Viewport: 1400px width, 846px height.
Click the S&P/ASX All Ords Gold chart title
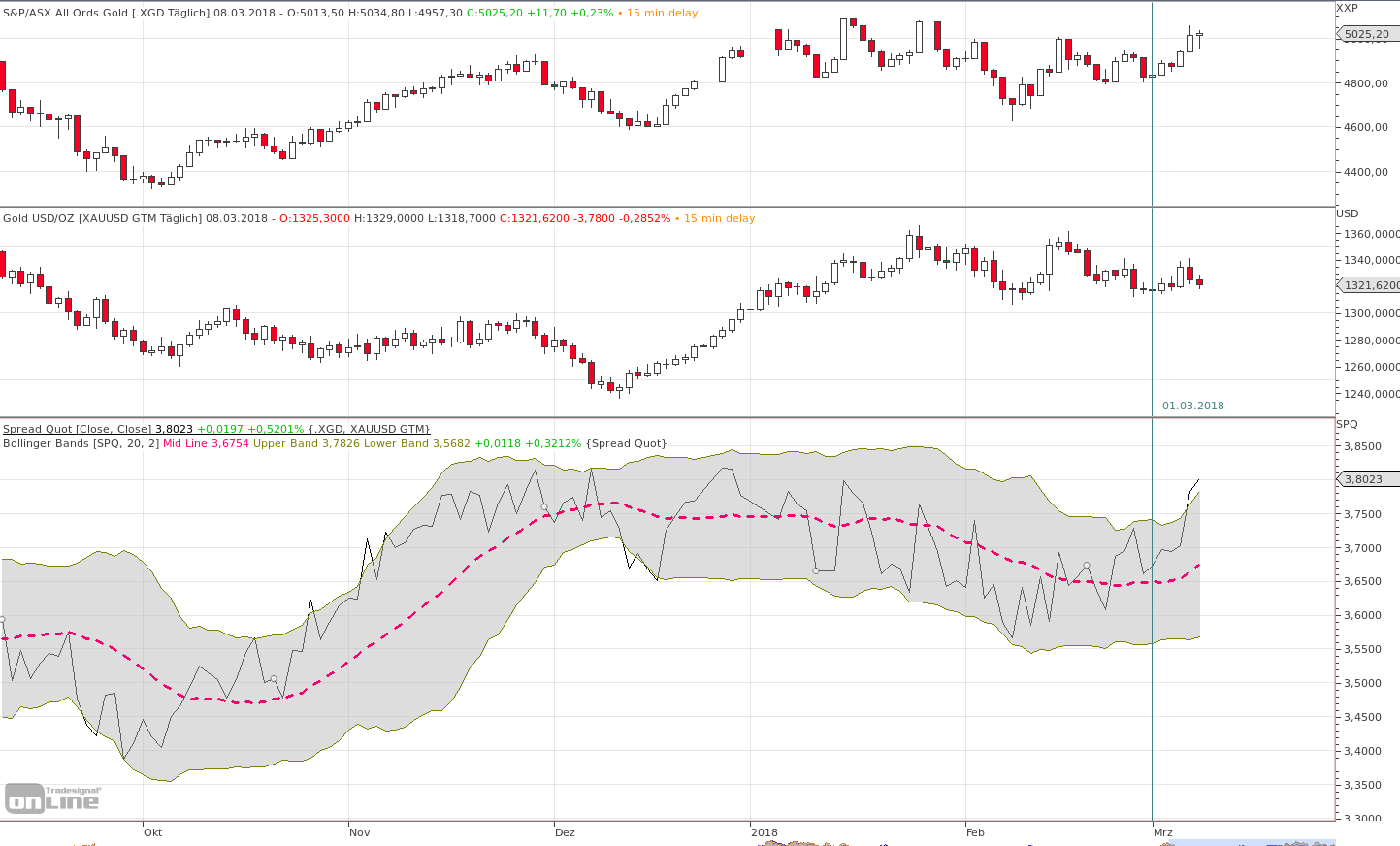click(x=107, y=13)
